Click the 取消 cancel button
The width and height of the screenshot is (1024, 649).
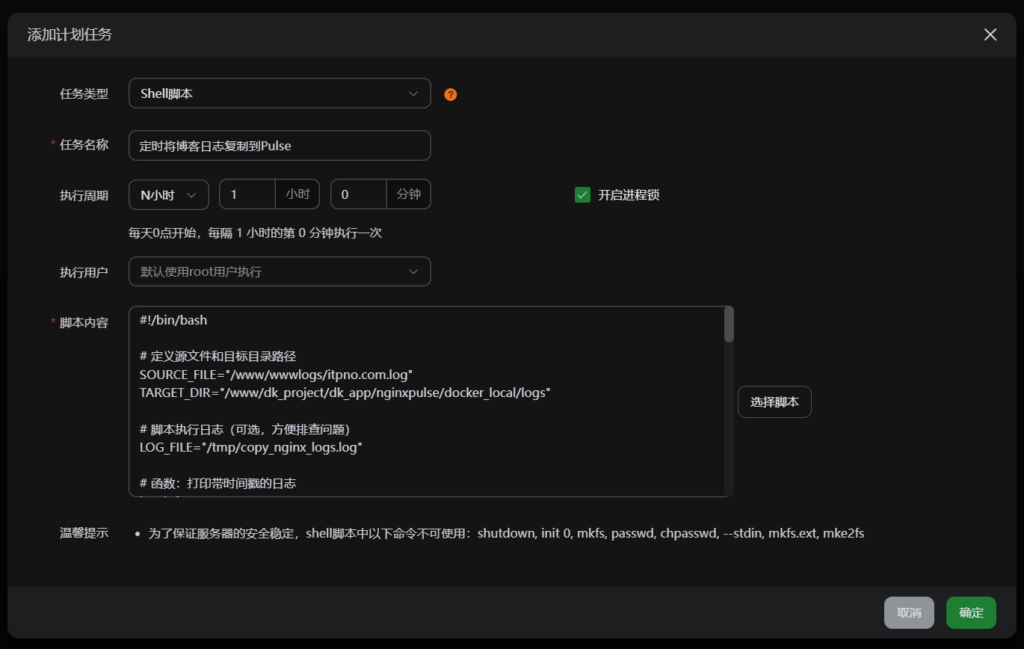908,613
